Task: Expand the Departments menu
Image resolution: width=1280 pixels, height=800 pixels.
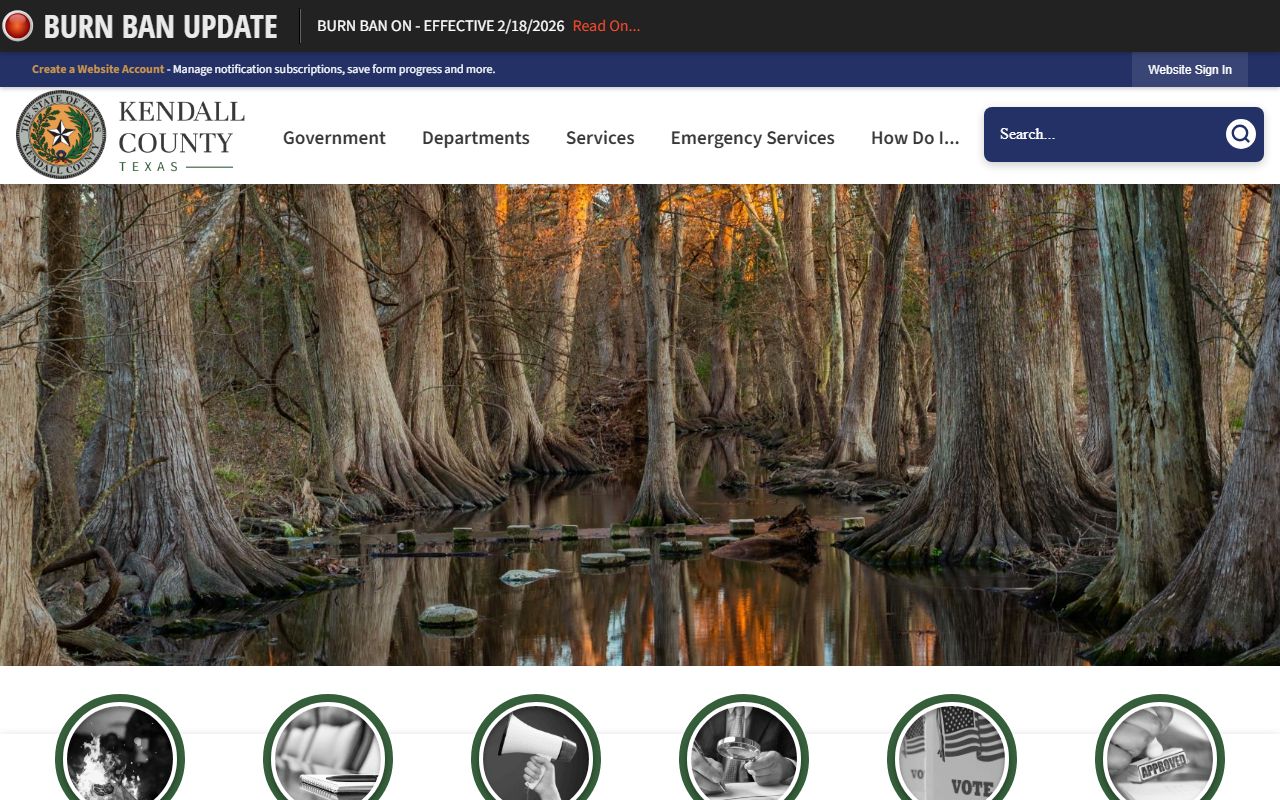Action: [476, 138]
